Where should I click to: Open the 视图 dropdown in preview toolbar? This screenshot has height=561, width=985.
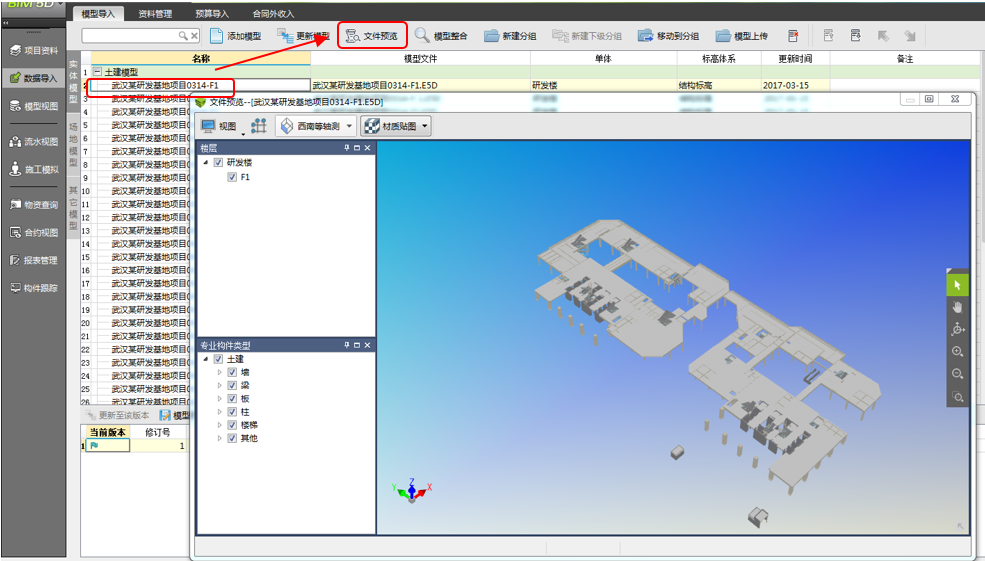pyautogui.click(x=222, y=126)
